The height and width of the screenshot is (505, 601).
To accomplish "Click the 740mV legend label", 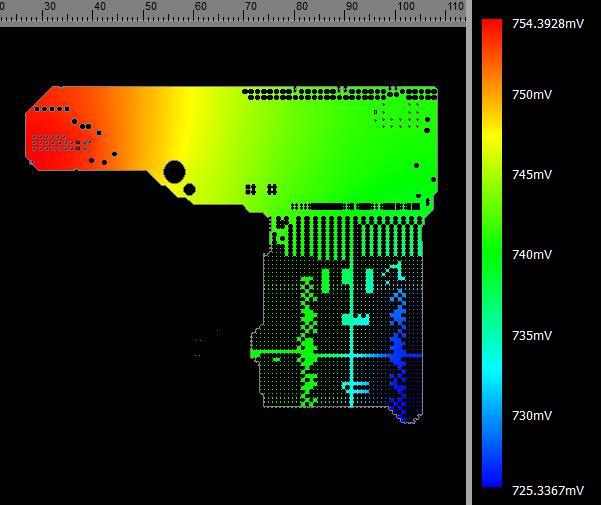I will pos(532,255).
